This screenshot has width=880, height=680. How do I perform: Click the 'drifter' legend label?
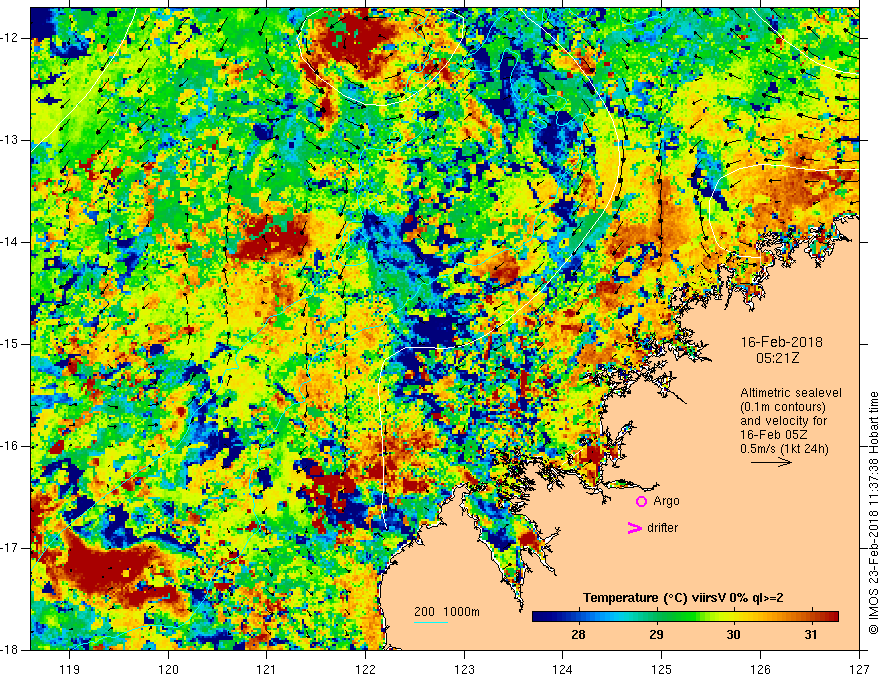662,528
